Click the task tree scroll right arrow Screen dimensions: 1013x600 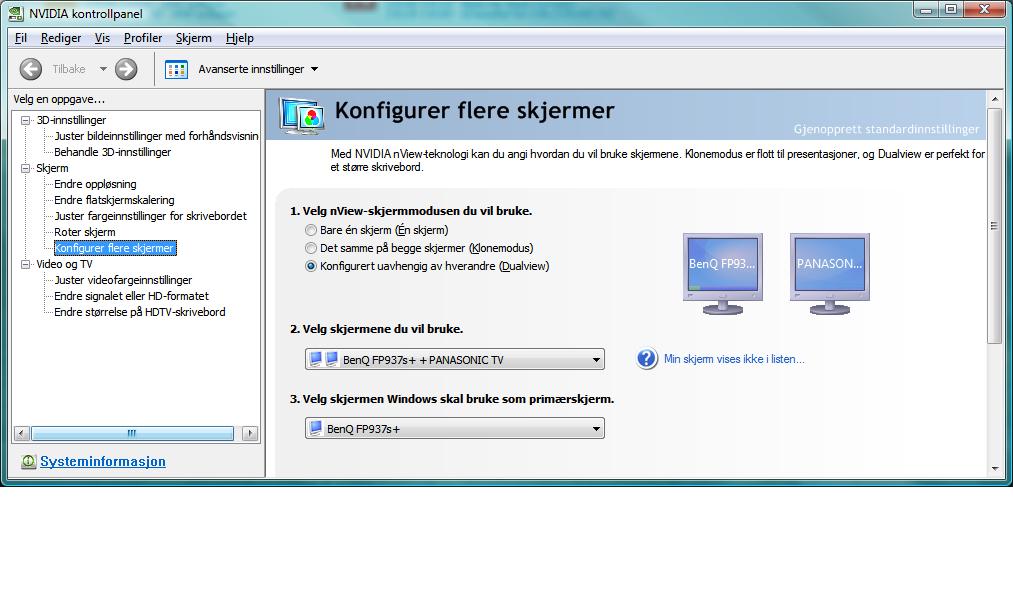click(250, 433)
